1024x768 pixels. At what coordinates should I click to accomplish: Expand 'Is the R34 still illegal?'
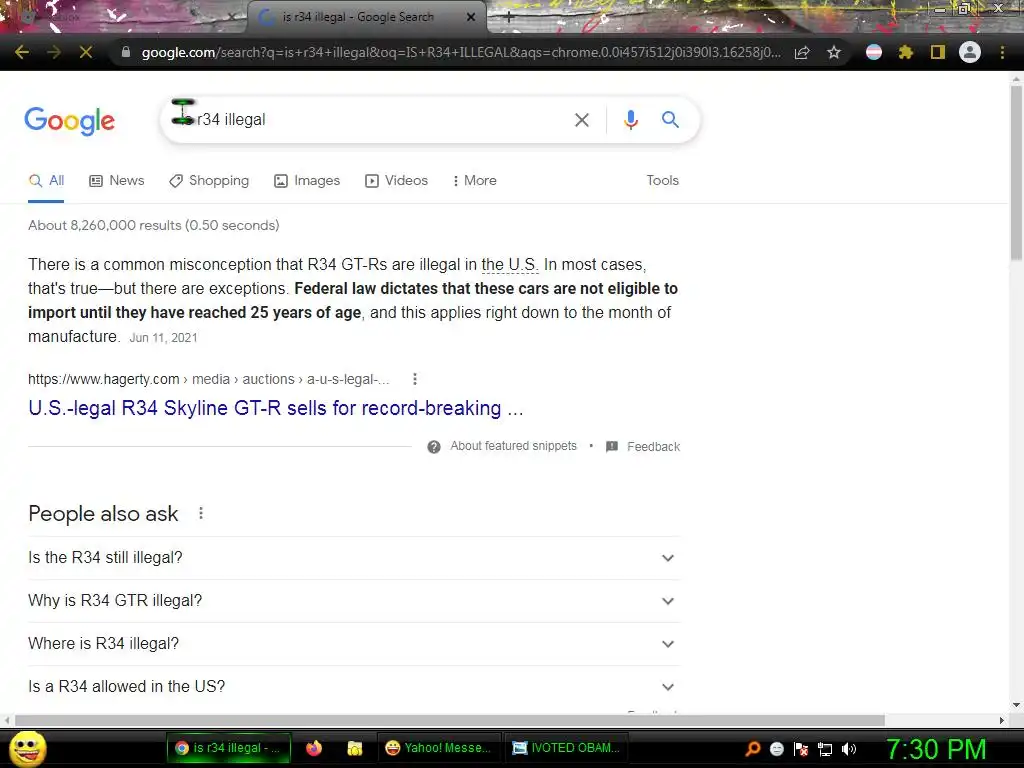[354, 558]
